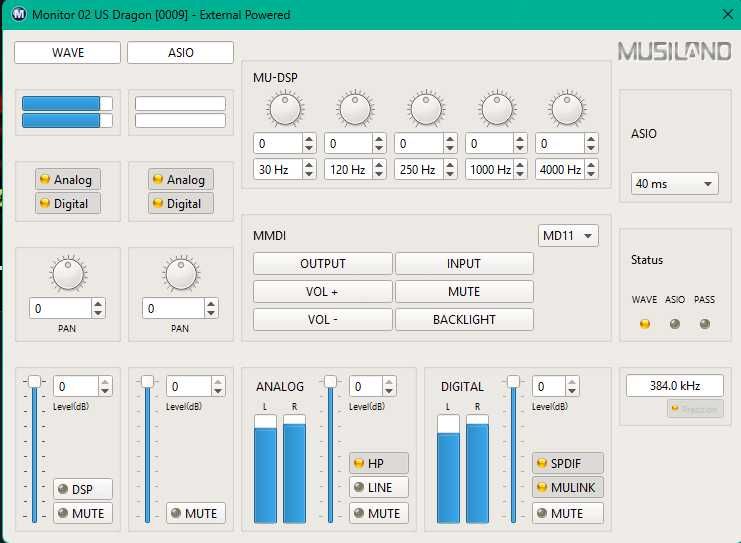Screen dimensions: 741x543
Task: Click the 384.0 kHz sample rate field
Action: (x=674, y=385)
